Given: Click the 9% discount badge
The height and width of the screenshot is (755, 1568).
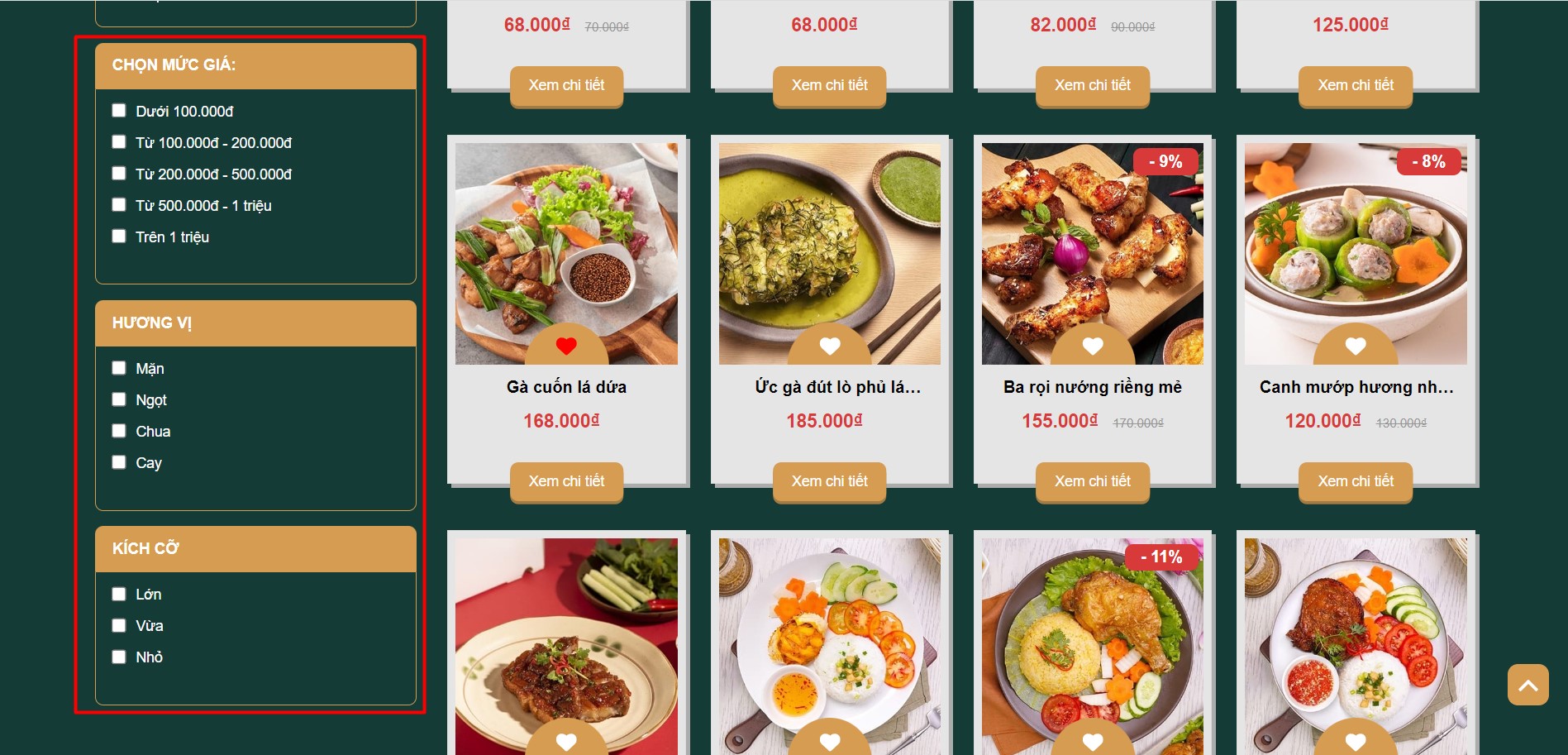Looking at the screenshot, I should 1165,161.
